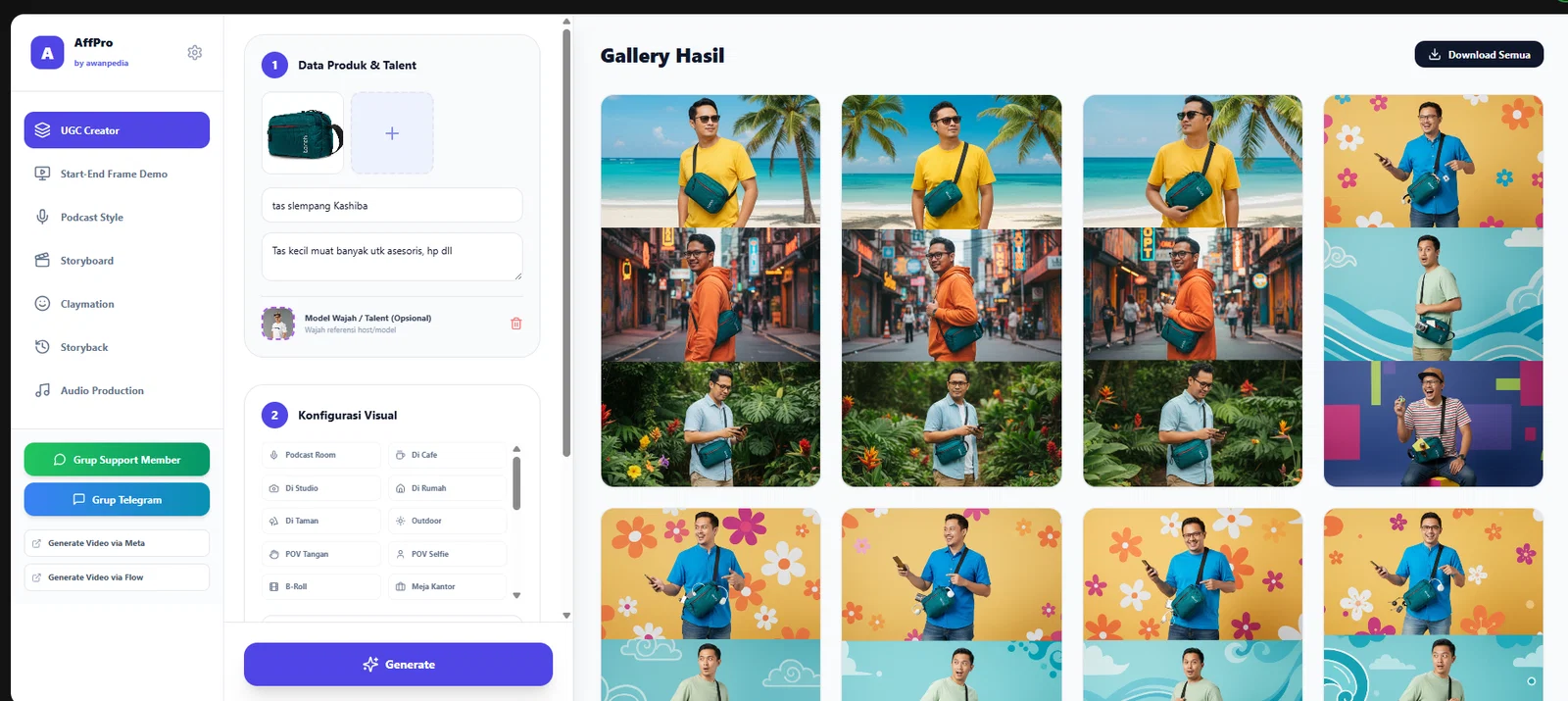Select the Meja Kantor setting
Viewport: 1568px width, 701px height.
coord(447,586)
